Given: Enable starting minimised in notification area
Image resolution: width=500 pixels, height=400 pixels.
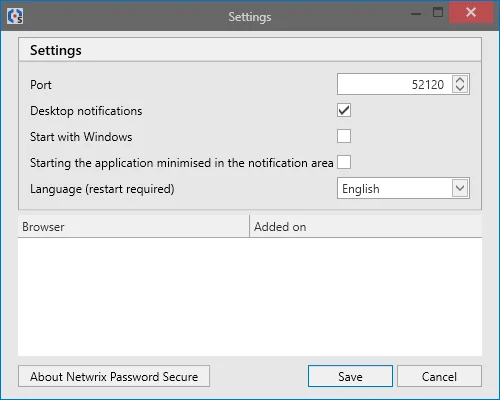Looking at the screenshot, I should tap(344, 162).
